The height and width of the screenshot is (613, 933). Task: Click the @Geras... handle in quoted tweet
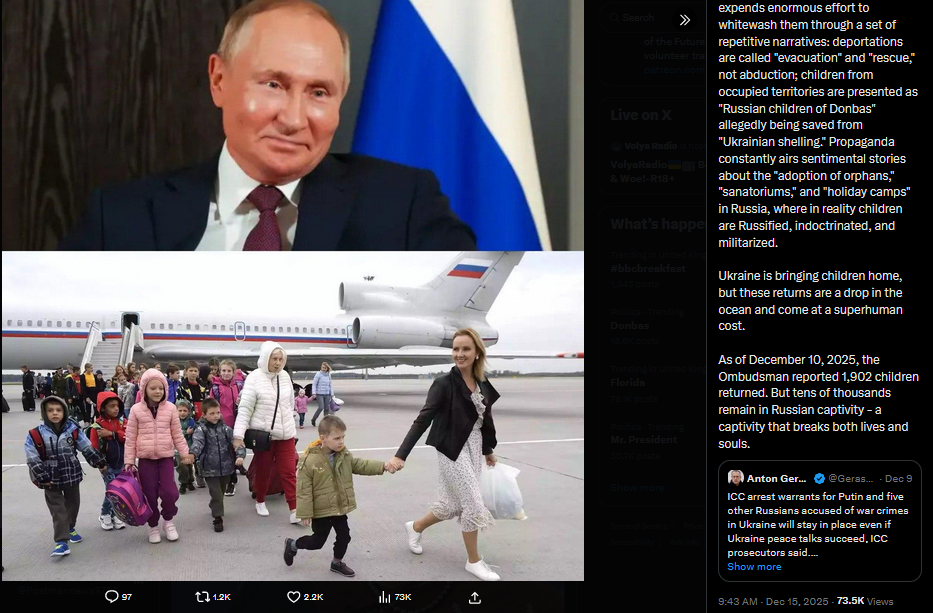[851, 478]
